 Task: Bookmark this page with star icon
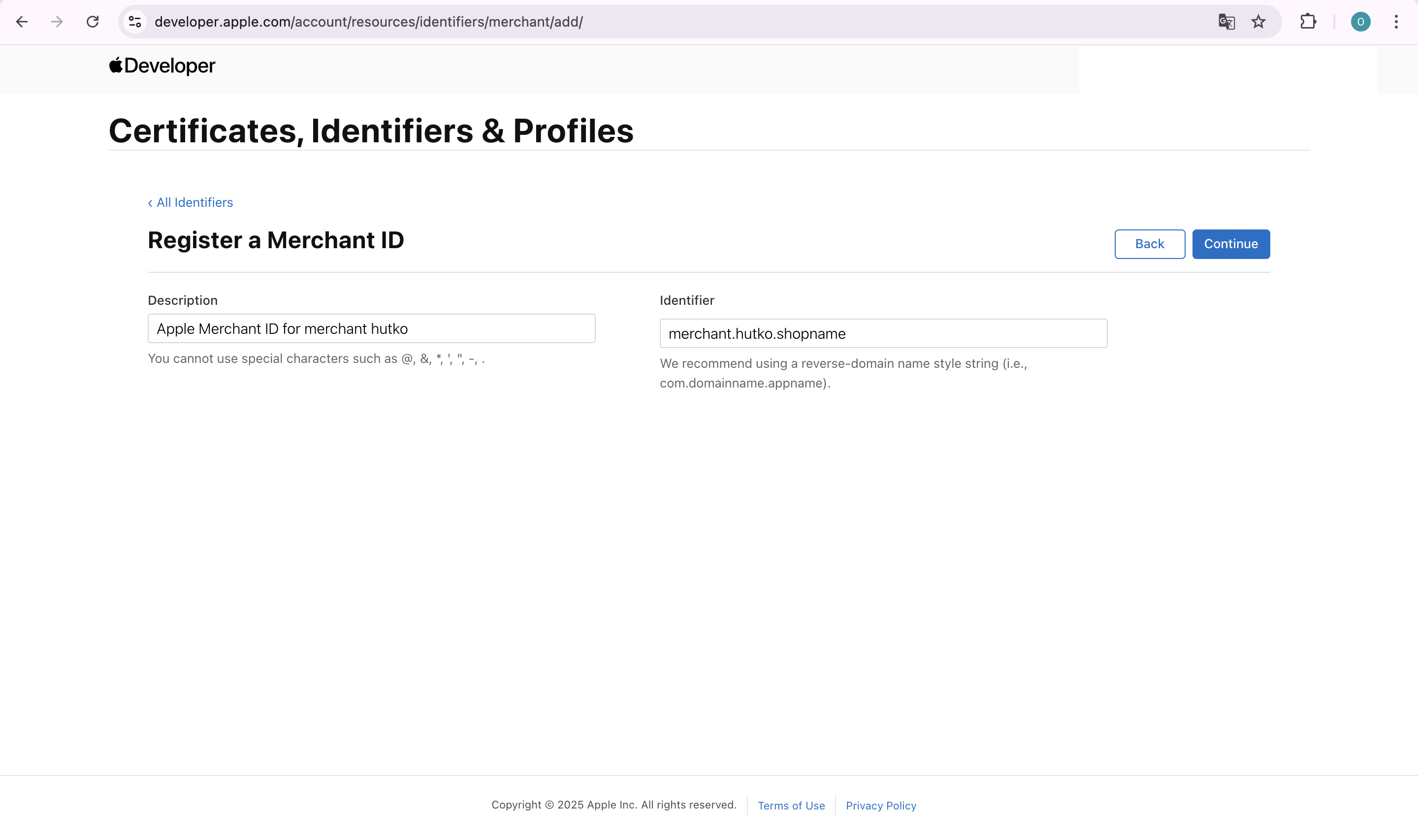point(1258,22)
